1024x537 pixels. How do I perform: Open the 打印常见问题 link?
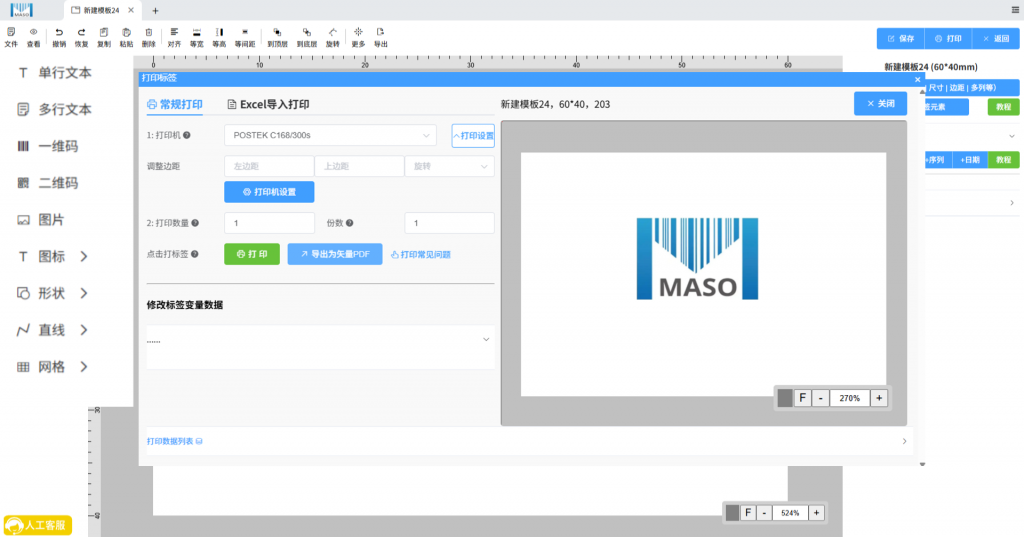(421, 254)
